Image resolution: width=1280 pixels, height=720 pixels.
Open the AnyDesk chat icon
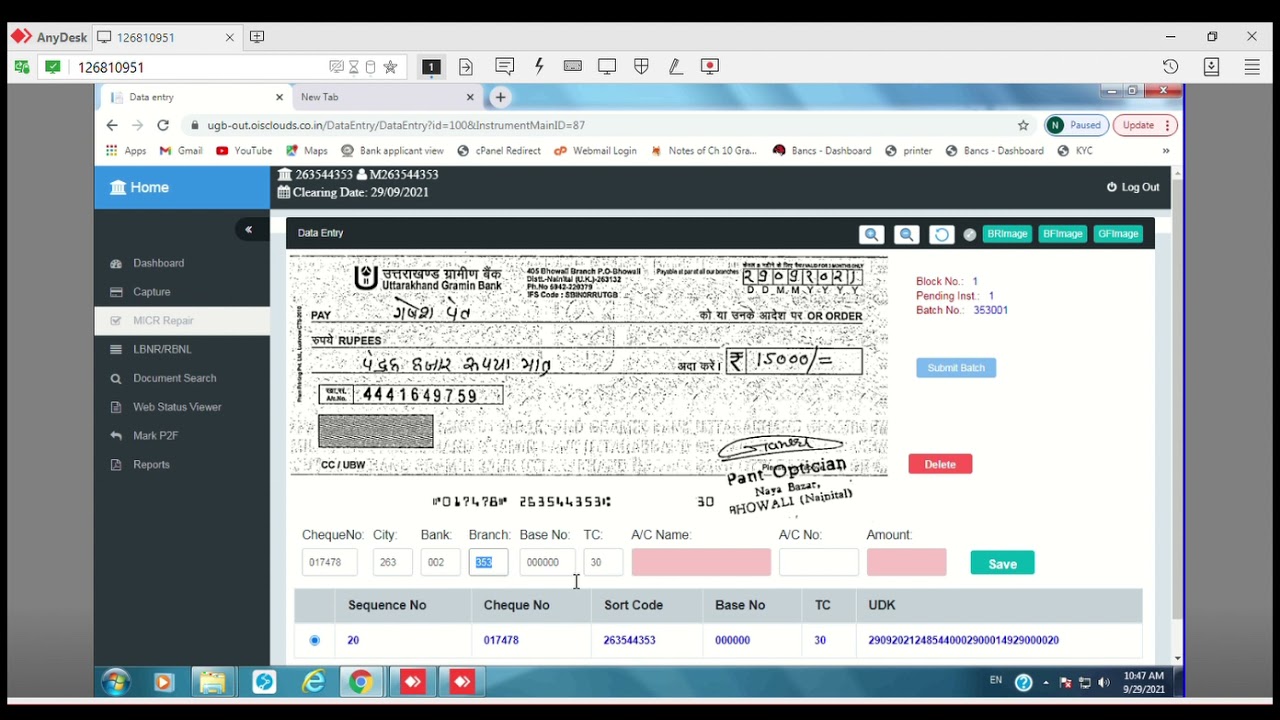point(505,66)
